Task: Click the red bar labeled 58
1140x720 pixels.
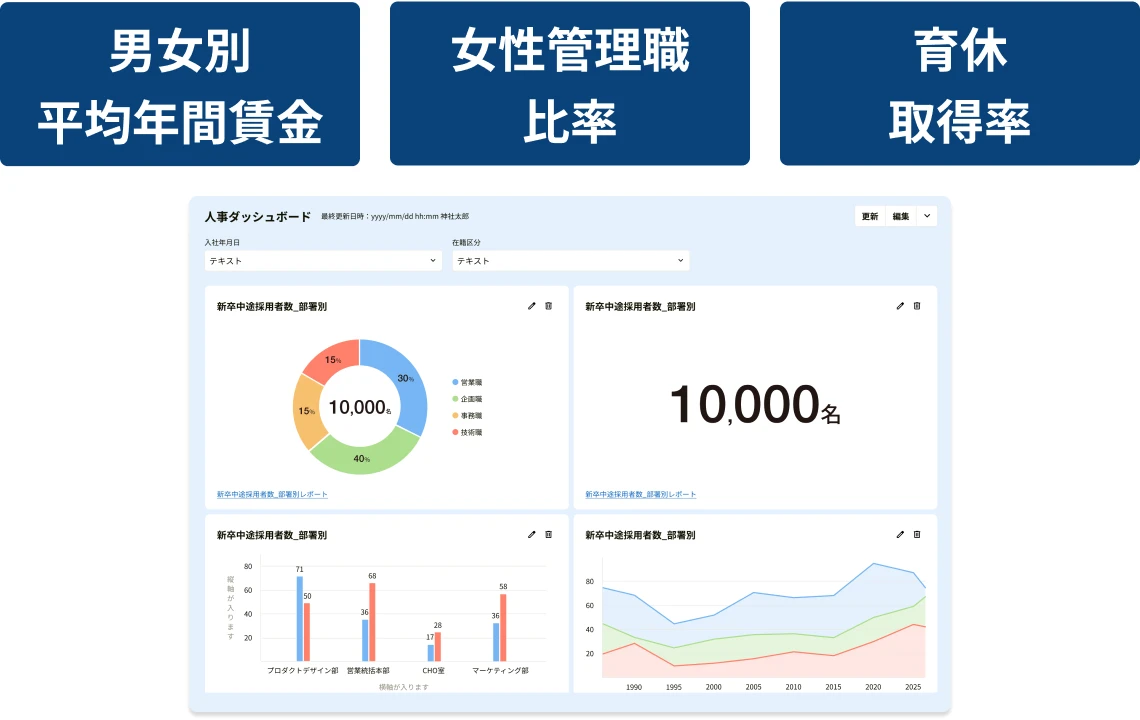Action: (503, 628)
